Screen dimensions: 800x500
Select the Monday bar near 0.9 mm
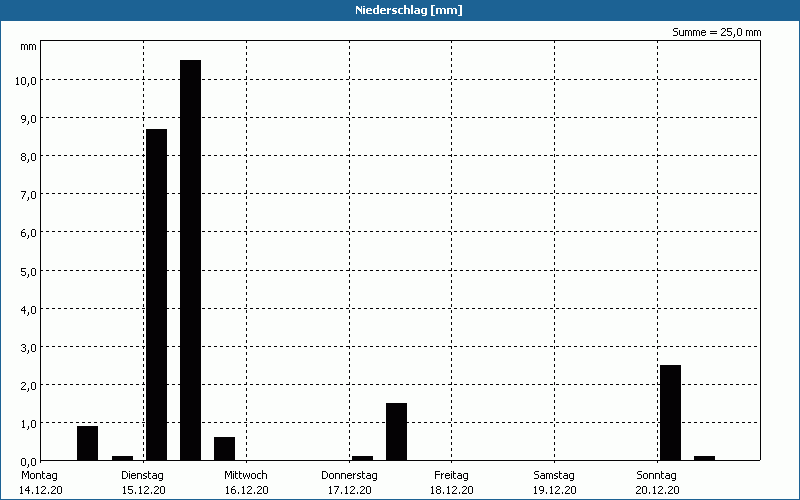pos(87,443)
